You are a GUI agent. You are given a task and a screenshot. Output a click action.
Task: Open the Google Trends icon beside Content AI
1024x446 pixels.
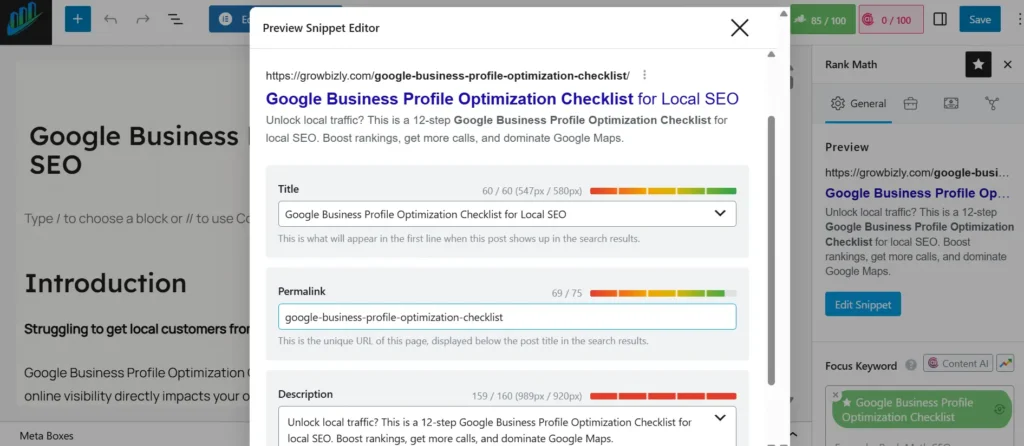1003,364
